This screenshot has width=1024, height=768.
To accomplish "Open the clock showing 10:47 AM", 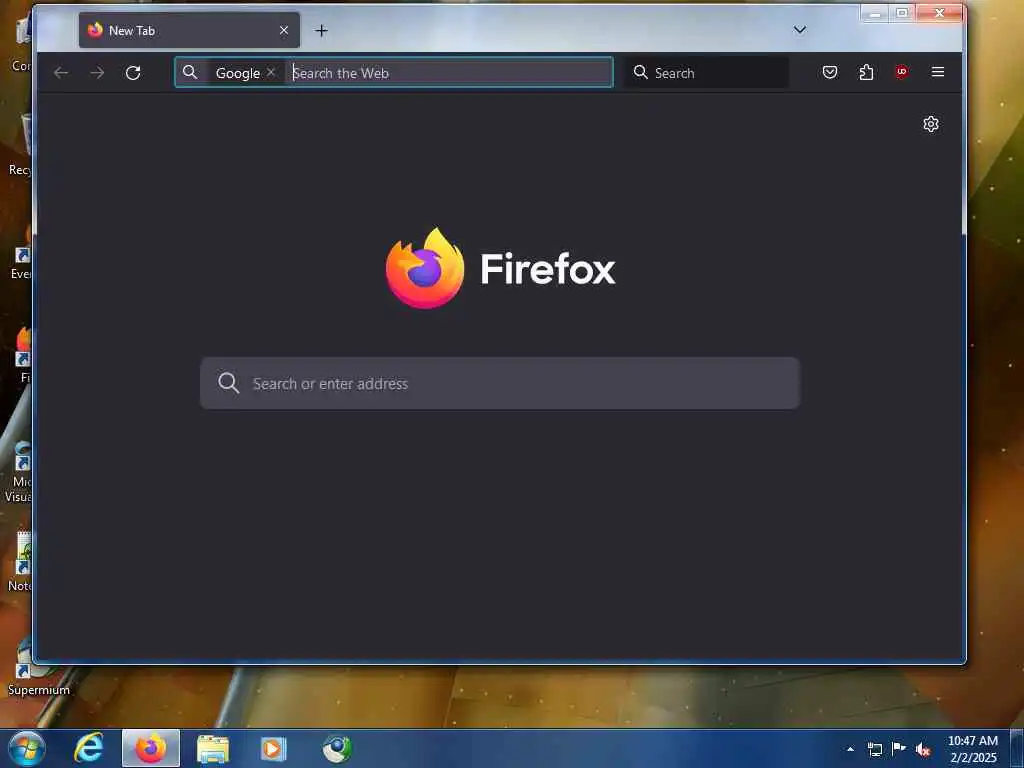I will (x=972, y=749).
